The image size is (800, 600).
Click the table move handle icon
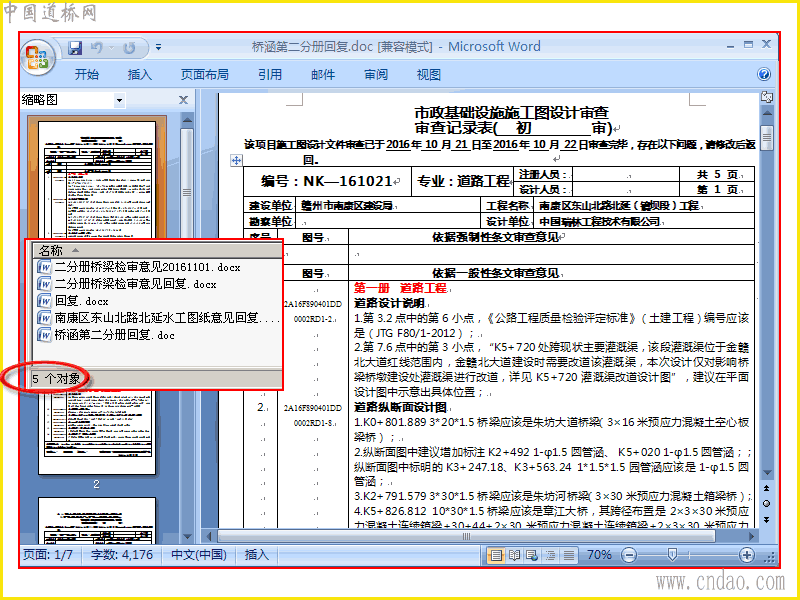[x=236, y=160]
